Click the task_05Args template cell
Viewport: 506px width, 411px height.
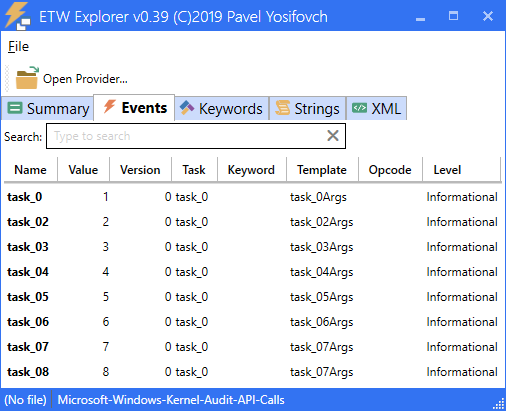click(322, 297)
